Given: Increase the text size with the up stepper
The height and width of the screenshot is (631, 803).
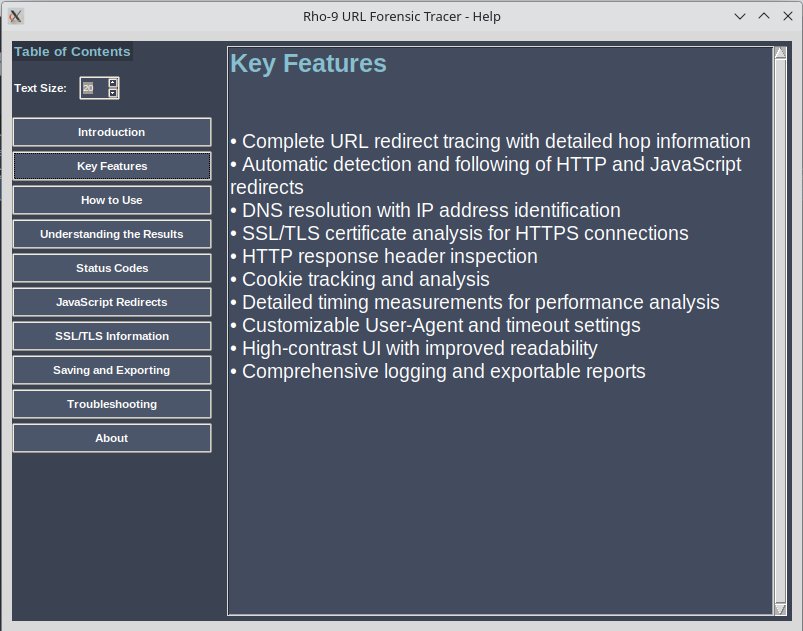Looking at the screenshot, I should 110,83.
